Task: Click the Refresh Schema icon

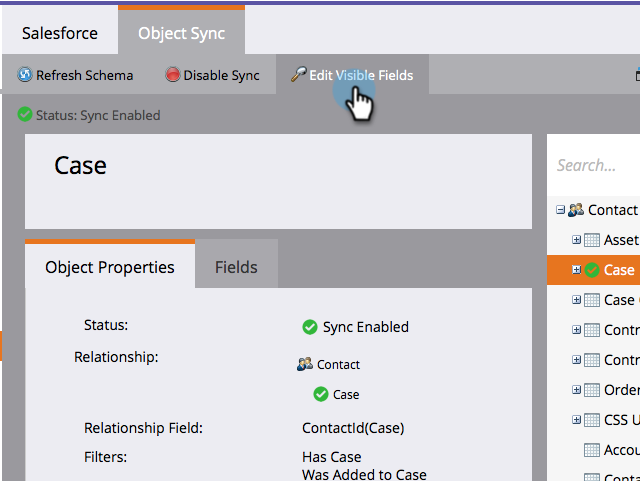Action: click(25, 75)
